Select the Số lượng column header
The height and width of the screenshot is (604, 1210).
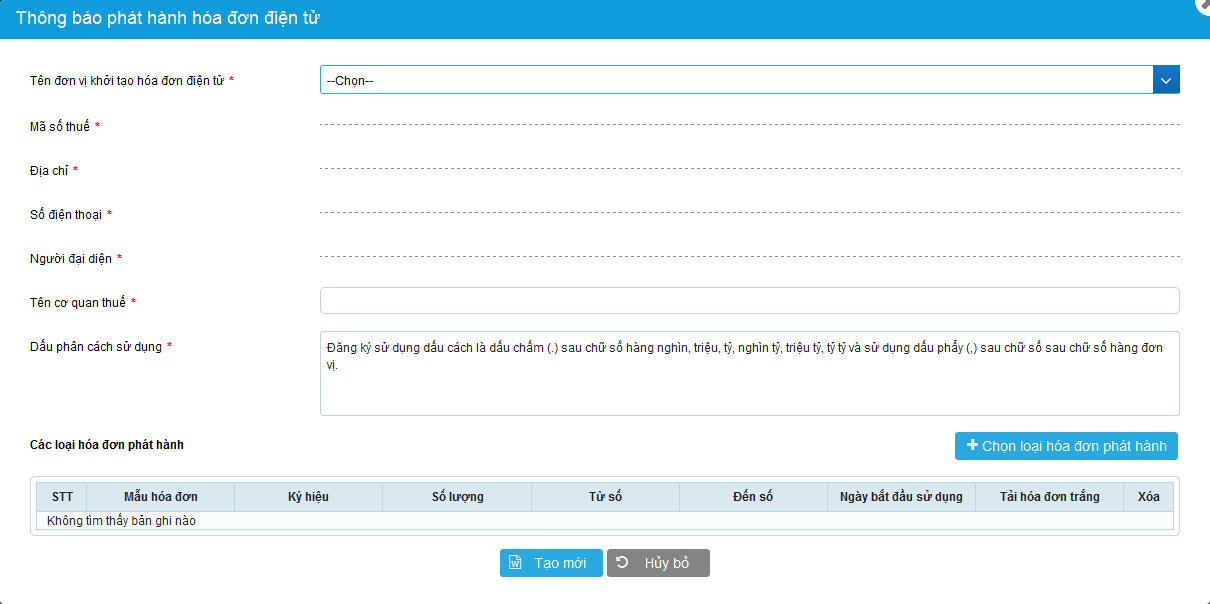click(457, 497)
